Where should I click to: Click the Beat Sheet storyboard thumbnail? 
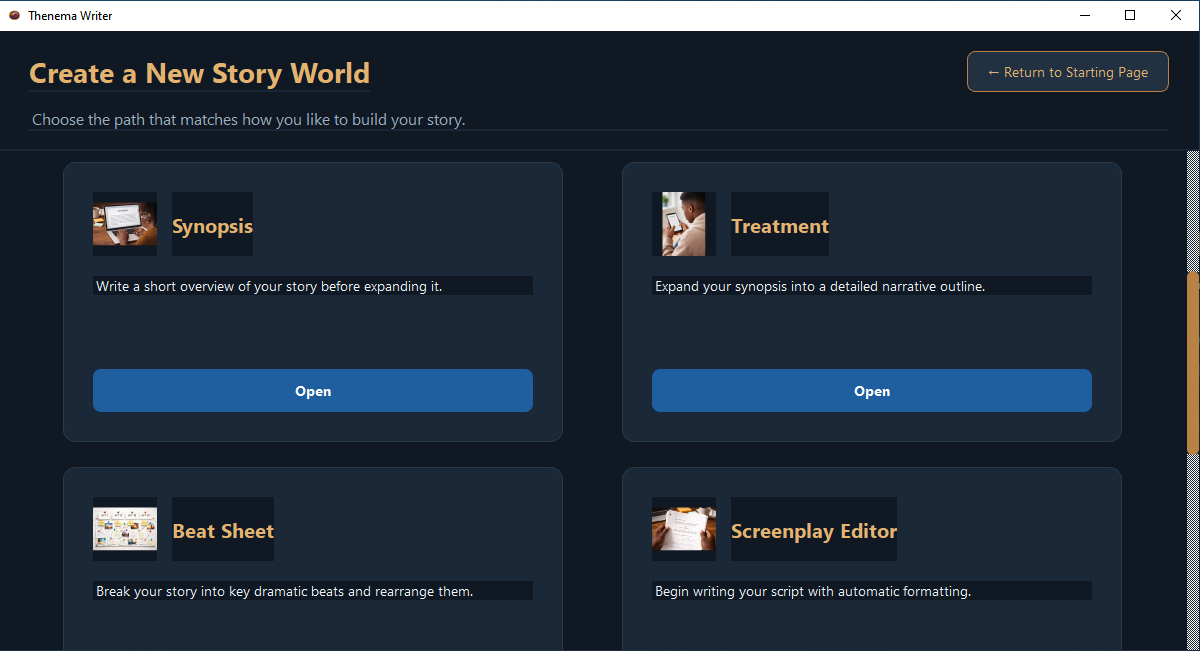(x=125, y=529)
